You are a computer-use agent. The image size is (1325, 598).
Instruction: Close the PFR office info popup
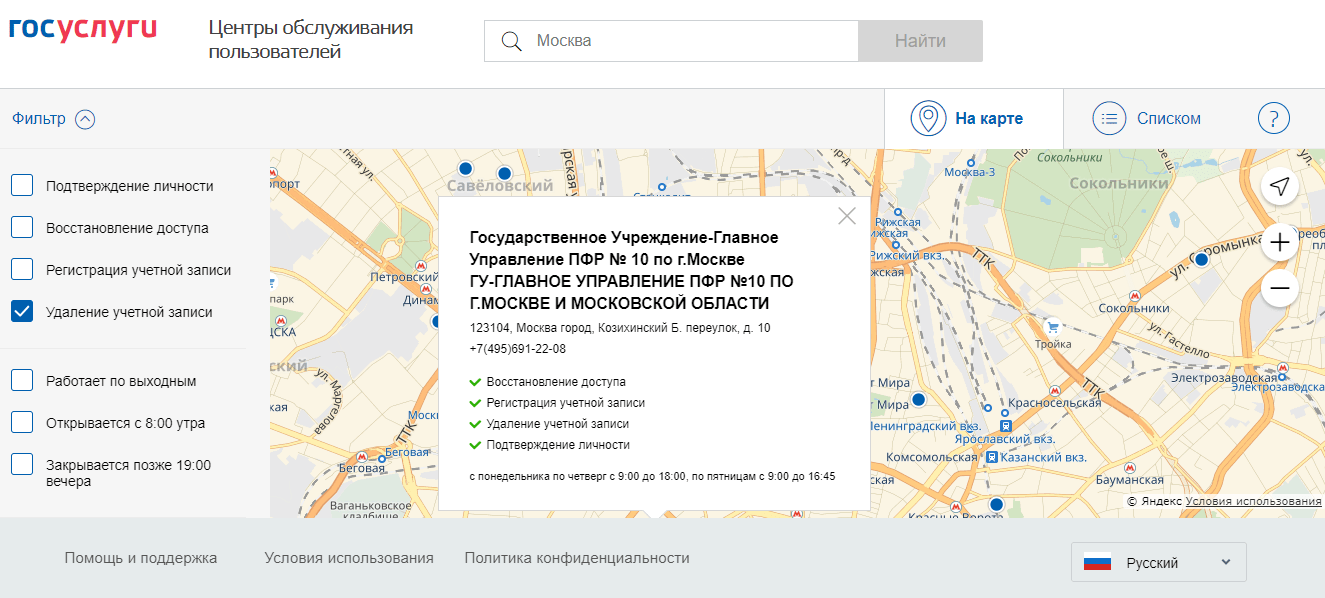(x=847, y=215)
